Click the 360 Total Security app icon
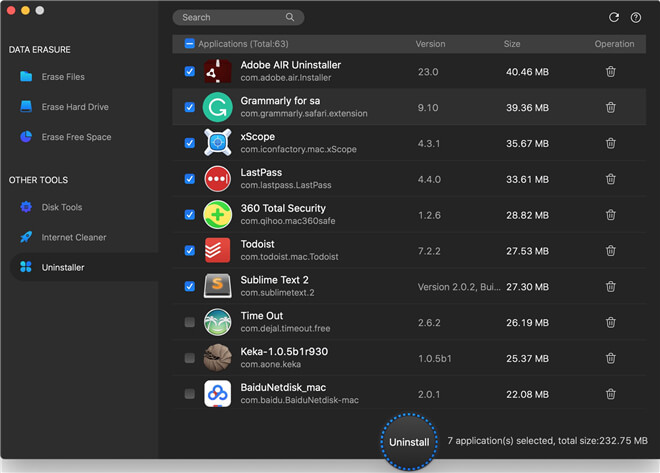 coord(218,215)
